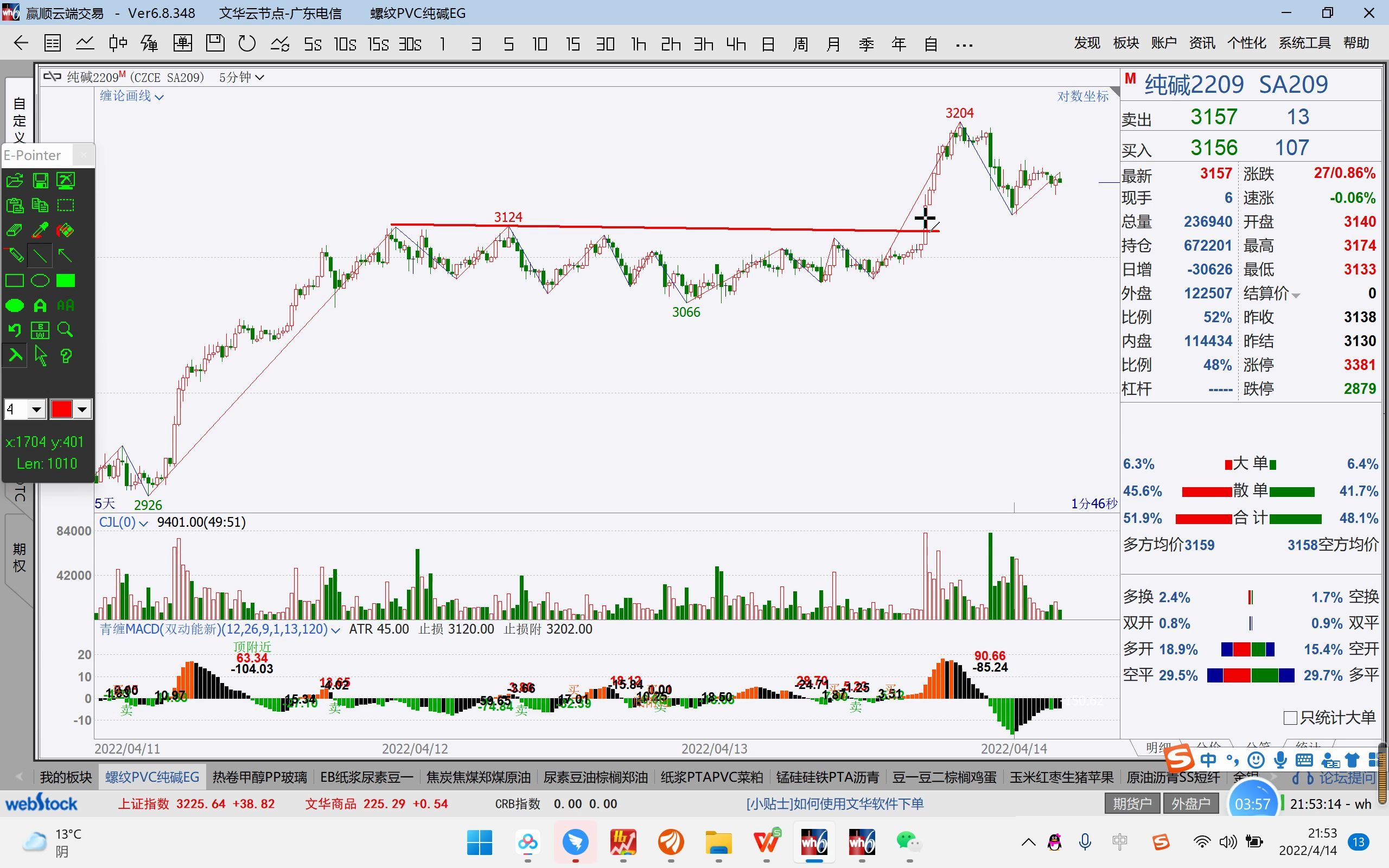This screenshot has width=1389, height=868.
Task: Activate the magnifier tool in E-Pointer
Action: 66,330
